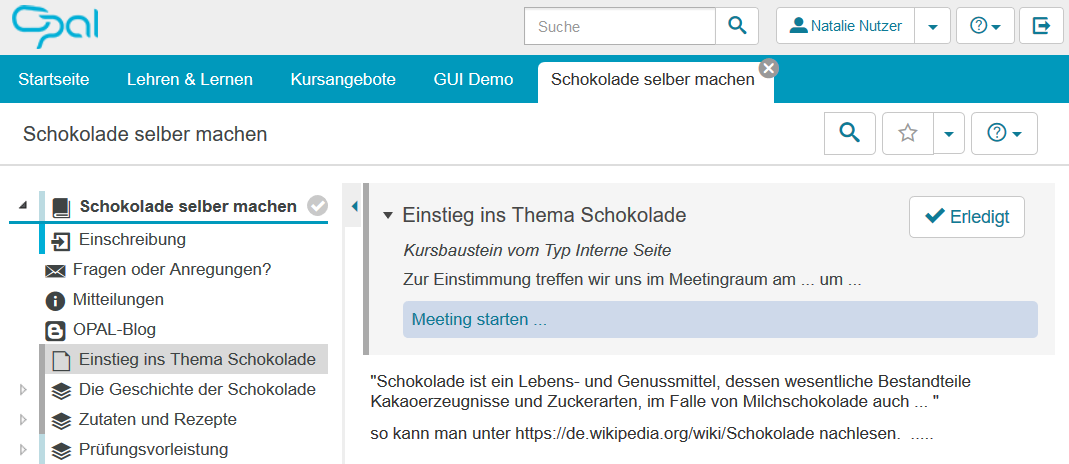Click the text Kursbaustein vom Typ Interne Seite
The height and width of the screenshot is (464, 1069).
click(x=537, y=251)
